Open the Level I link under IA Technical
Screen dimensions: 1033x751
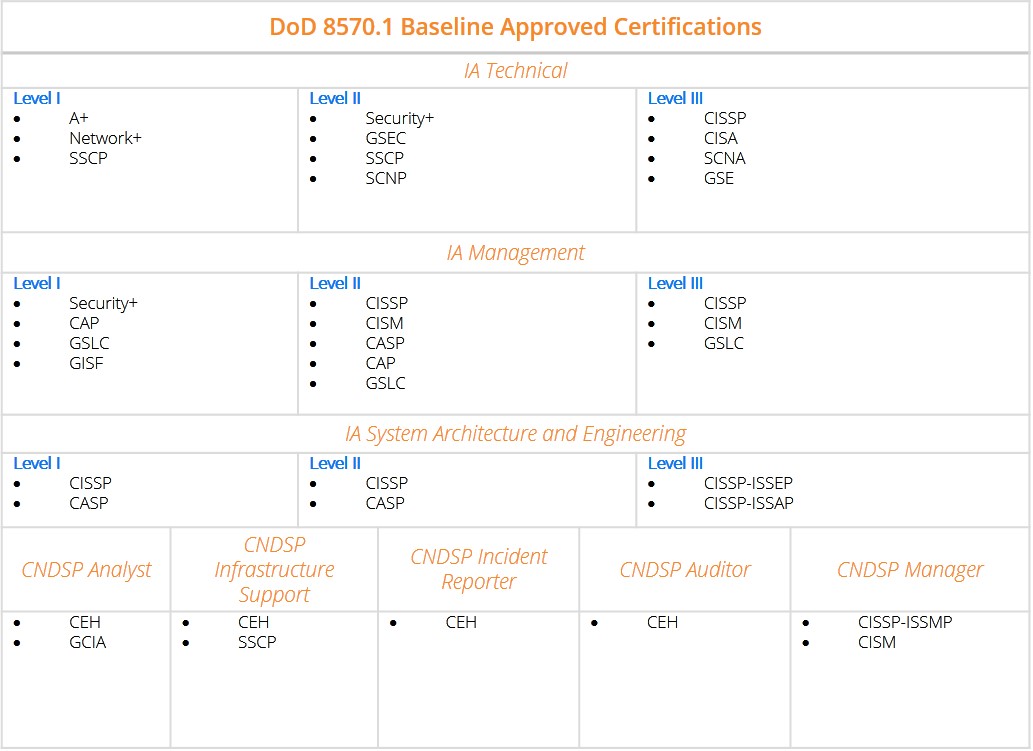point(37,98)
